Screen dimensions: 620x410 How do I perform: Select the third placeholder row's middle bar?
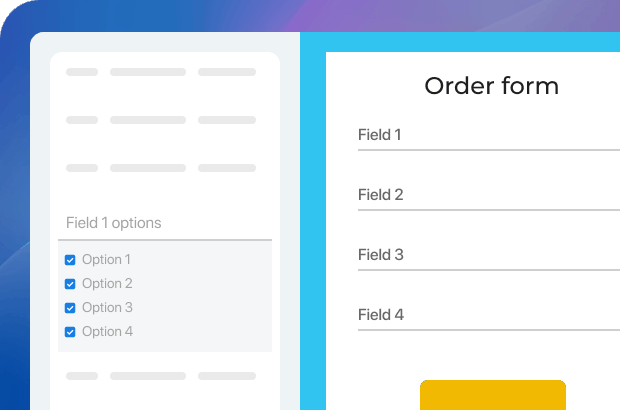click(148, 168)
